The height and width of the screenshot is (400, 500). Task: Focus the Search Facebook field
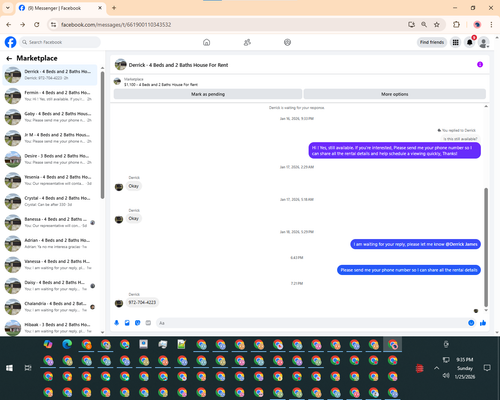point(60,42)
